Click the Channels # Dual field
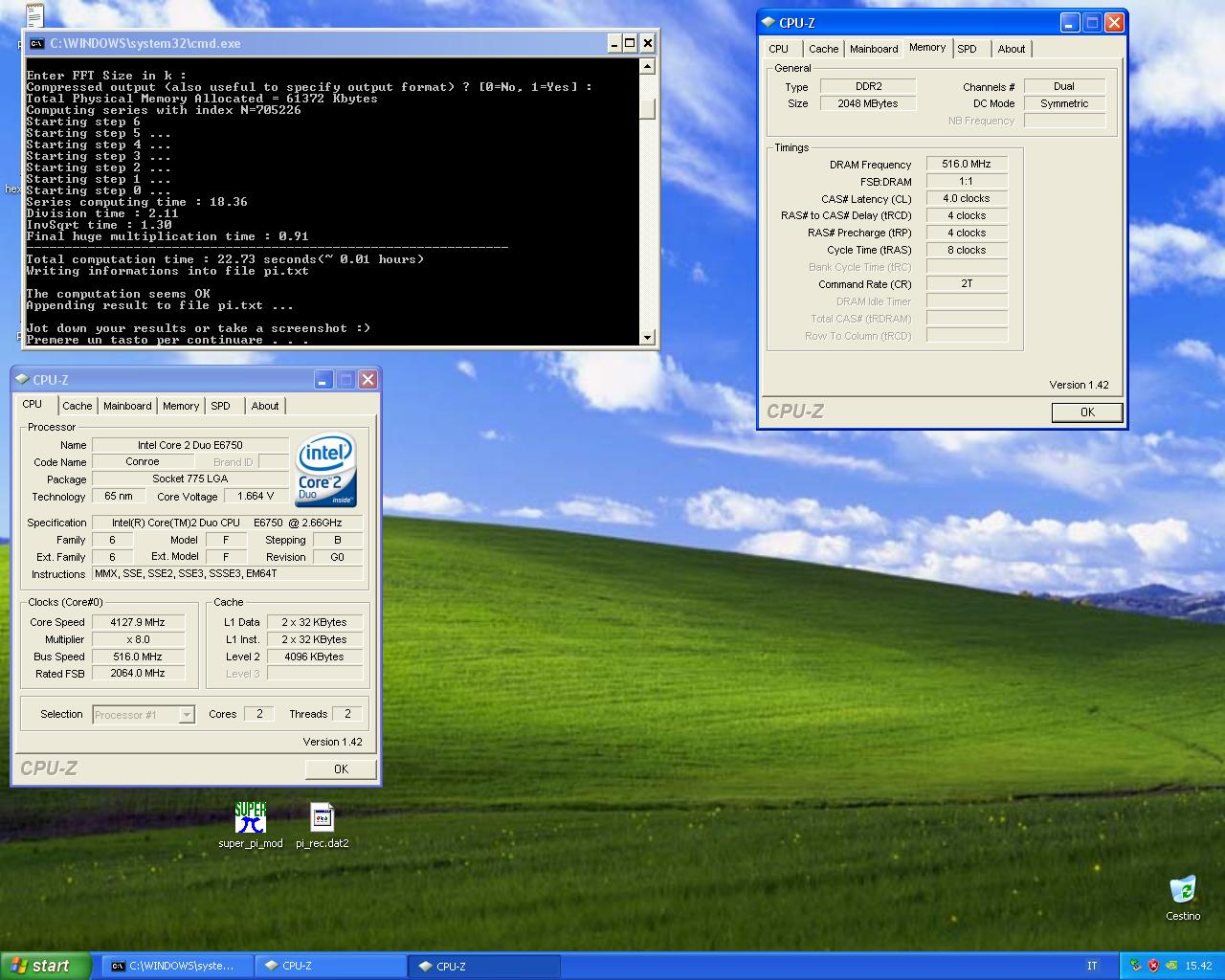 pyautogui.click(x=1064, y=86)
